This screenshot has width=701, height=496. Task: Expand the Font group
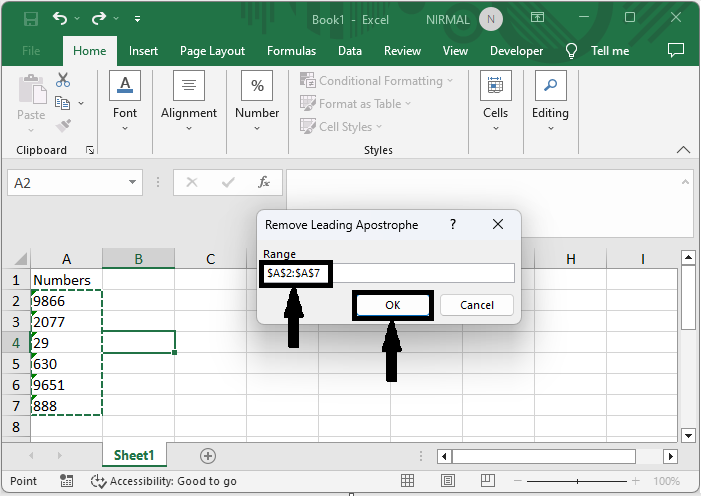(x=125, y=102)
